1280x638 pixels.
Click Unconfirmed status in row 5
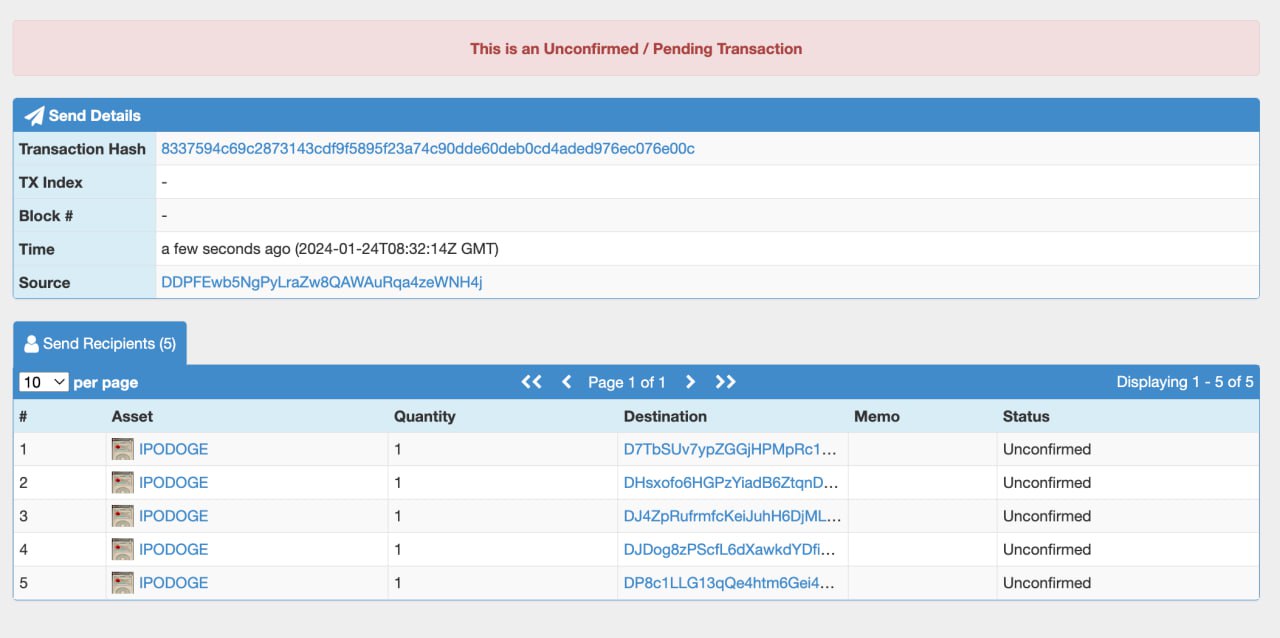click(x=1047, y=582)
